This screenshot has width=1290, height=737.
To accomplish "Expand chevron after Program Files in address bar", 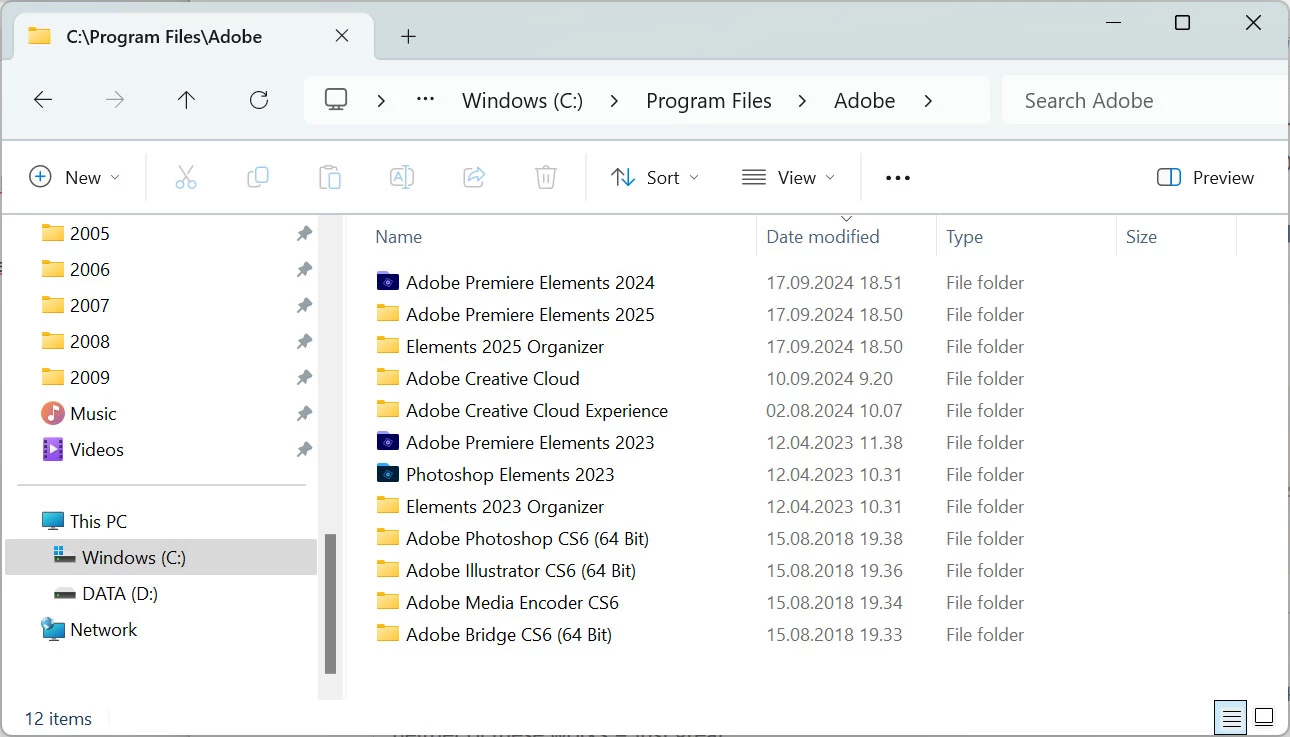I will point(803,100).
